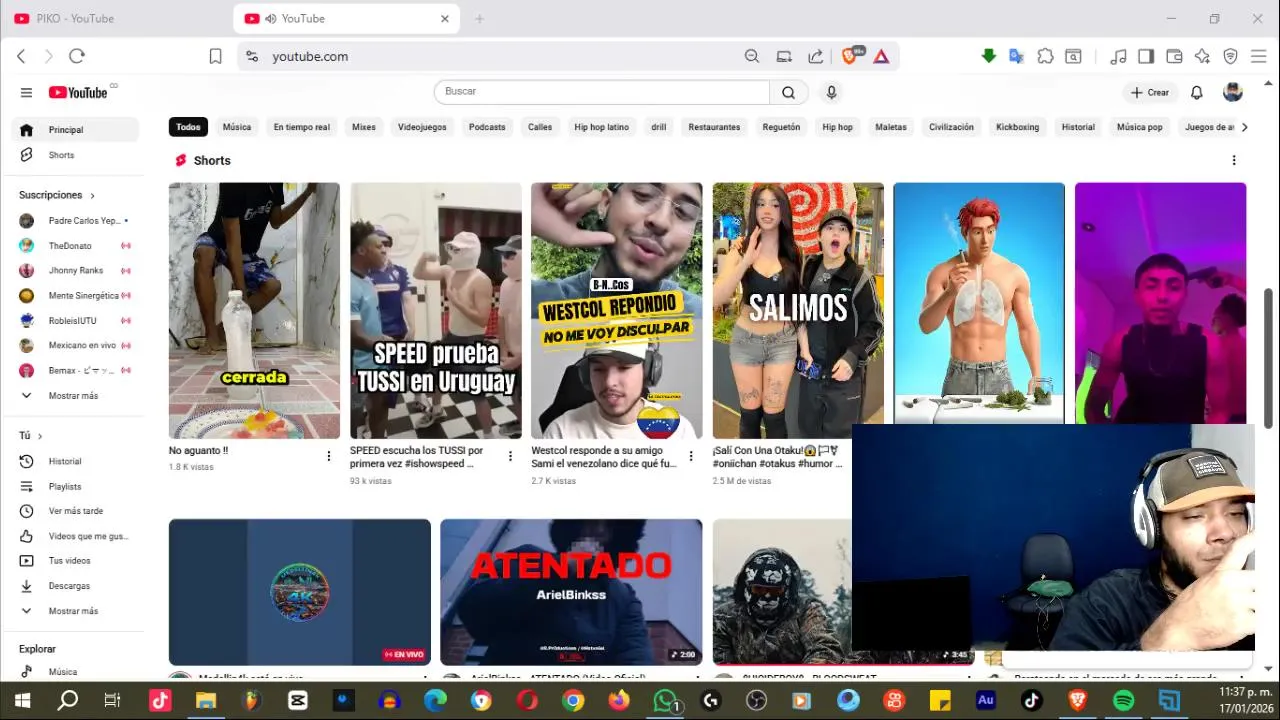Select the Hip hop latino chip
The width and height of the screenshot is (1280, 720).
click(601, 127)
